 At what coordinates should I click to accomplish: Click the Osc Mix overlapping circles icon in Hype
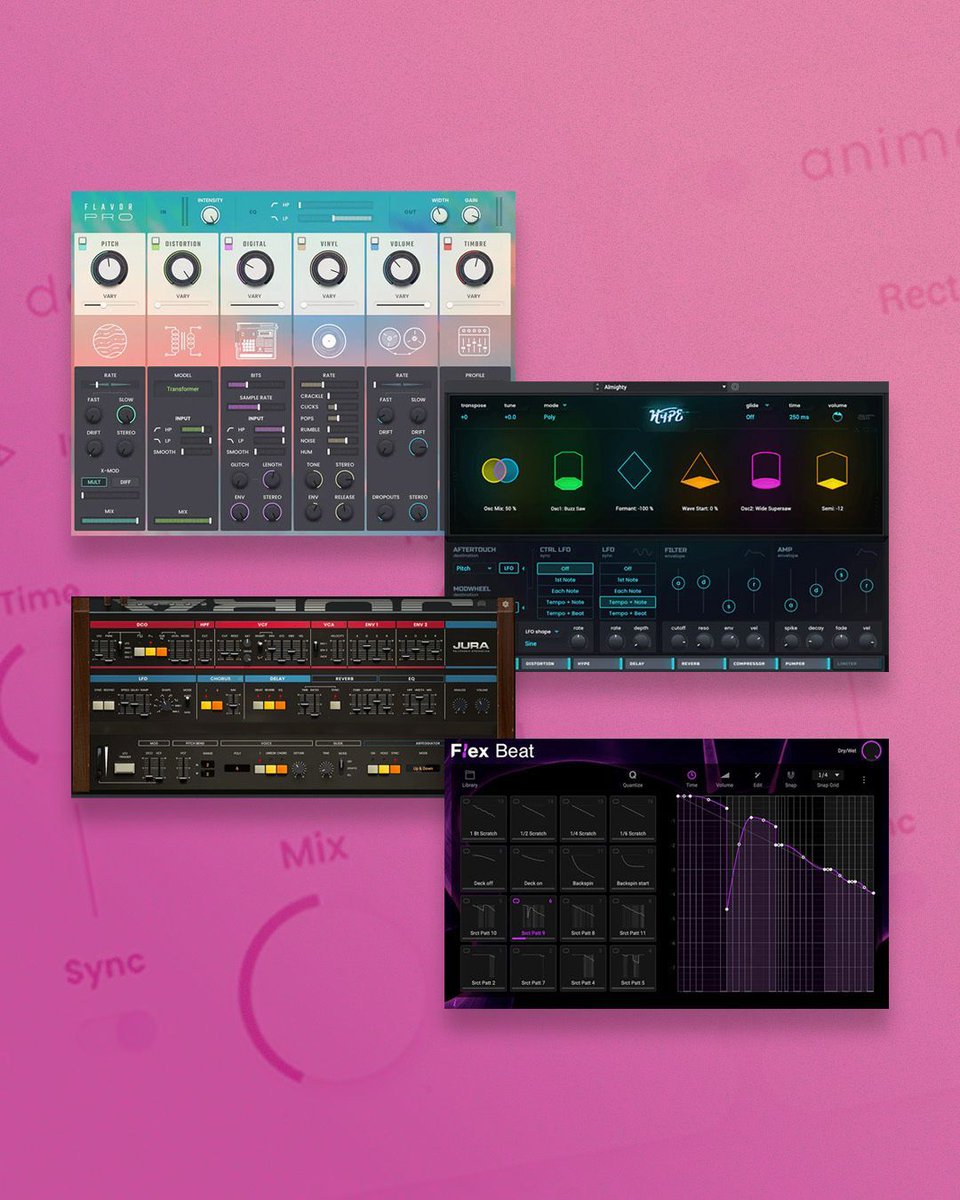pyautogui.click(x=500, y=471)
